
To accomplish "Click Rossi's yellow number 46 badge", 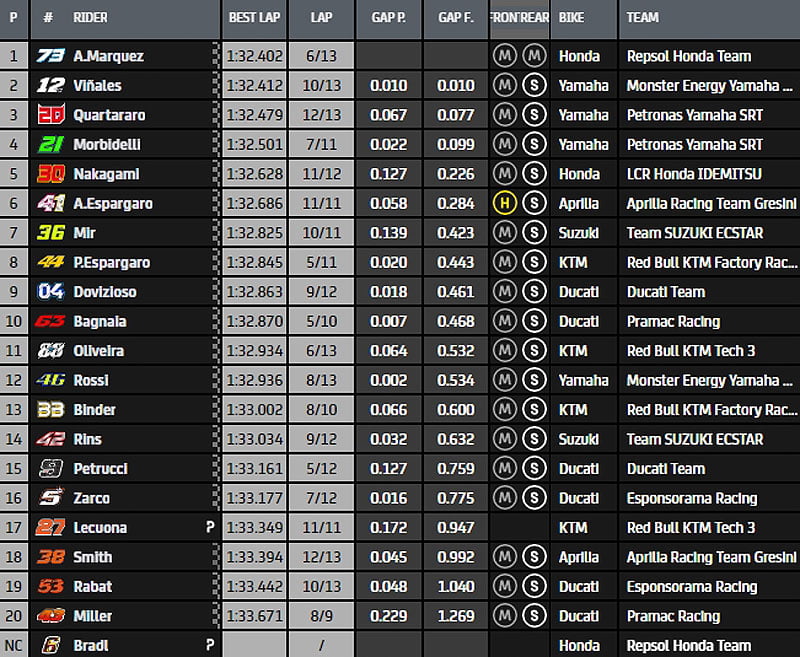I will pyautogui.click(x=50, y=380).
